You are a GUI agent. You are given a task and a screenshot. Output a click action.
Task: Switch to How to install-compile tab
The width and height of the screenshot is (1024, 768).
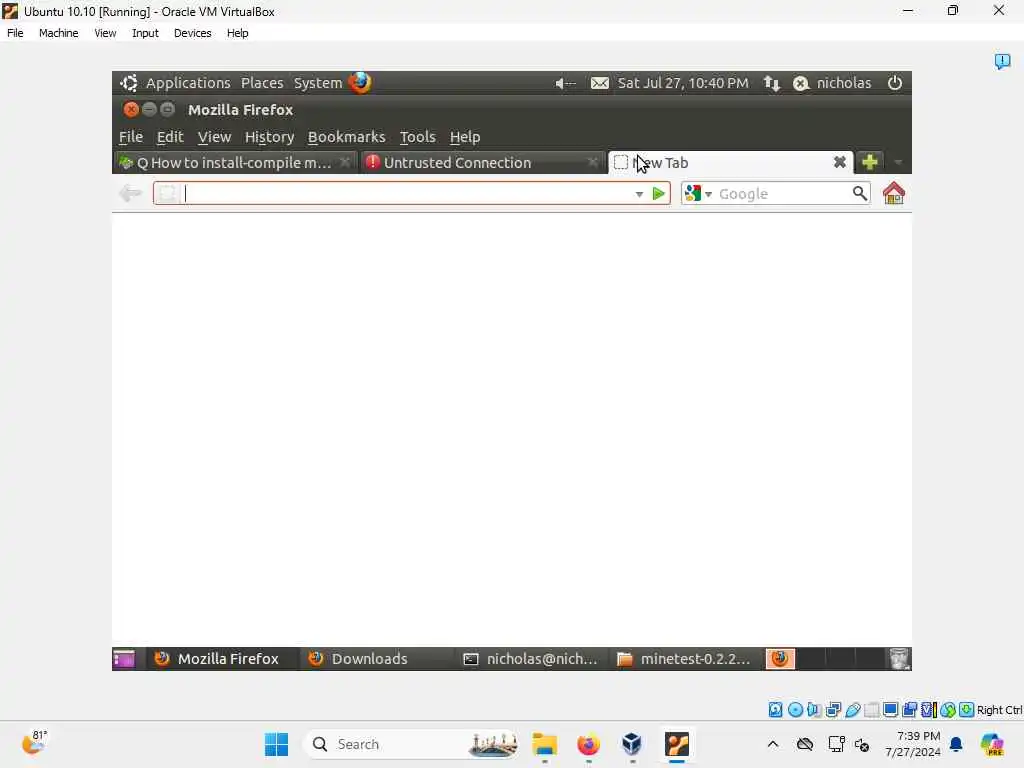coord(235,162)
